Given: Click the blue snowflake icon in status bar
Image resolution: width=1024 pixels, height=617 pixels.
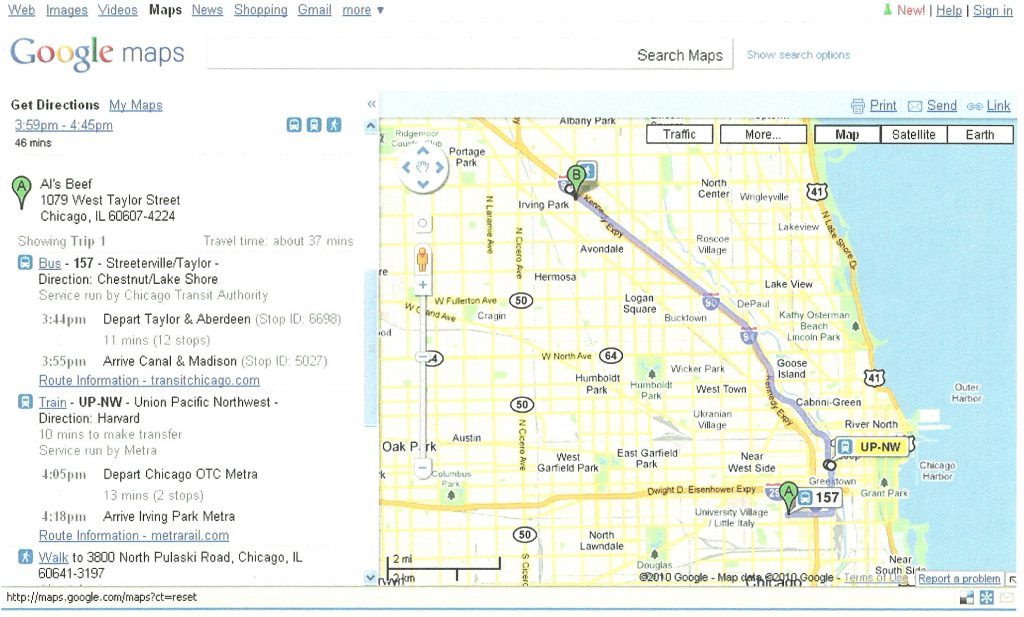Looking at the screenshot, I should (x=987, y=597).
